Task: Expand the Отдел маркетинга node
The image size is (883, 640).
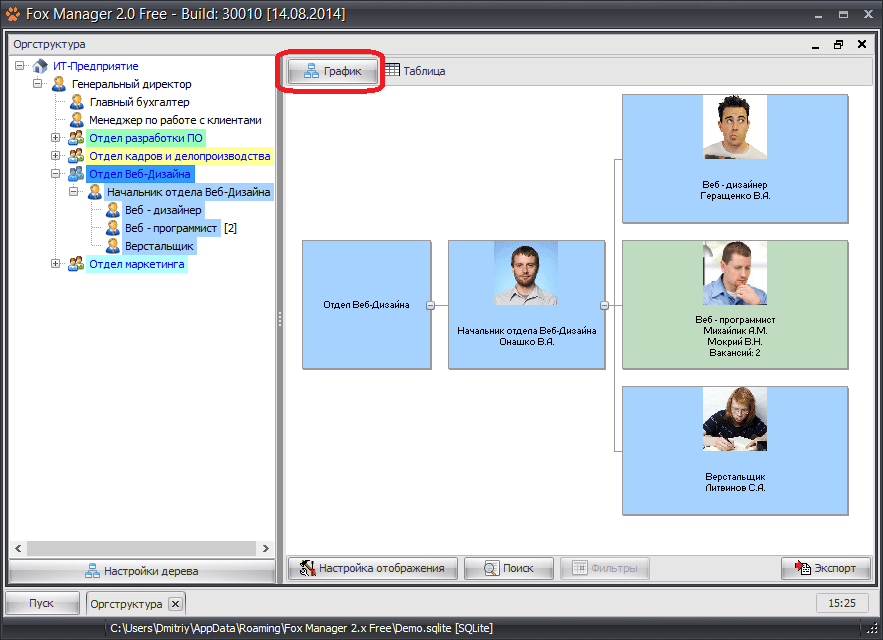Action: coord(55,264)
